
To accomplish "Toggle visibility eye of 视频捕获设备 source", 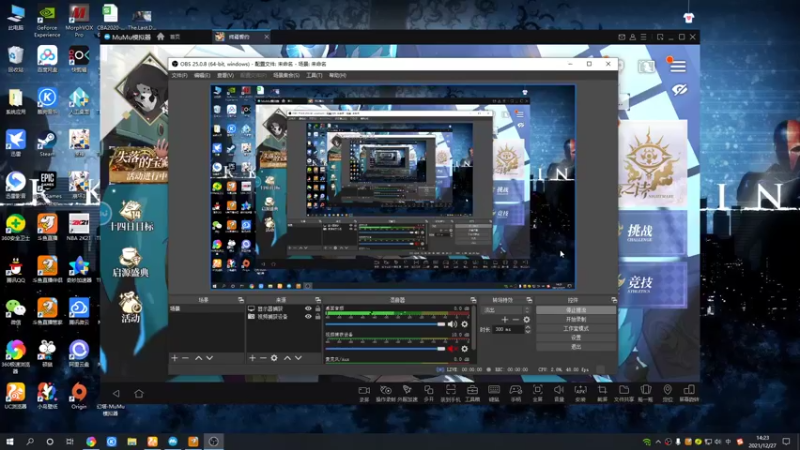I will (308, 316).
